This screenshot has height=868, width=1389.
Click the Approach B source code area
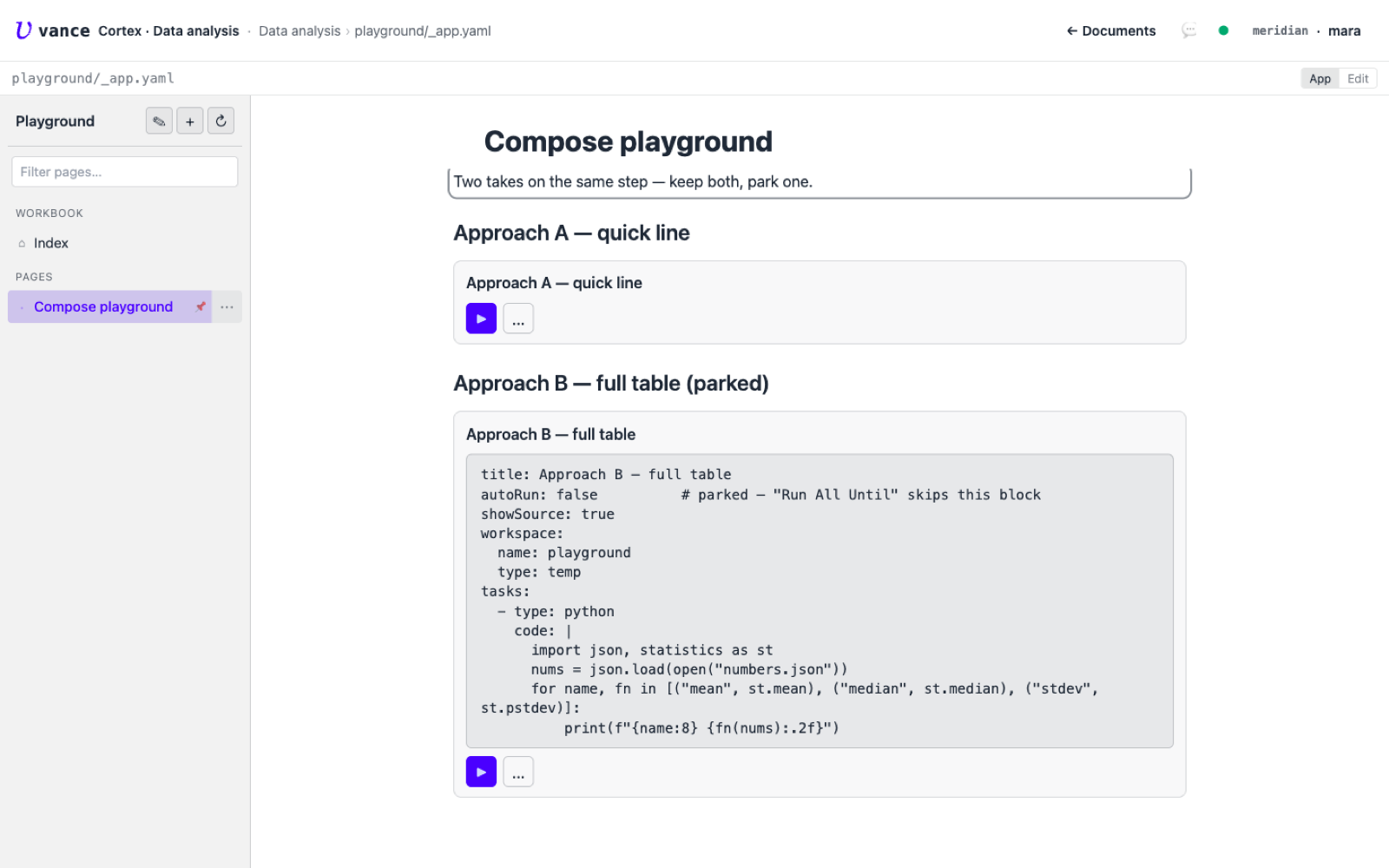pyautogui.click(x=820, y=601)
